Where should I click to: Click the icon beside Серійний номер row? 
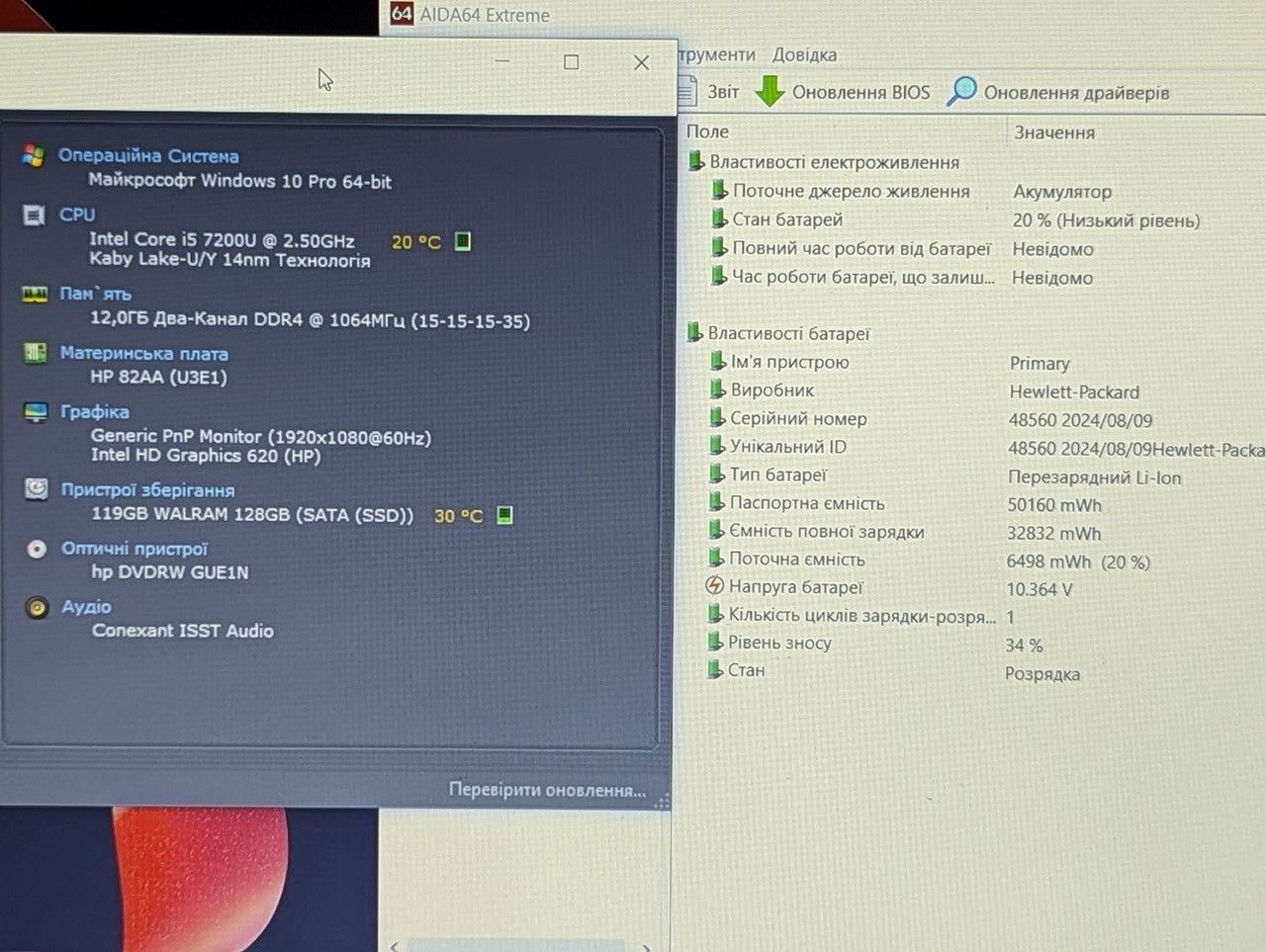tap(718, 418)
